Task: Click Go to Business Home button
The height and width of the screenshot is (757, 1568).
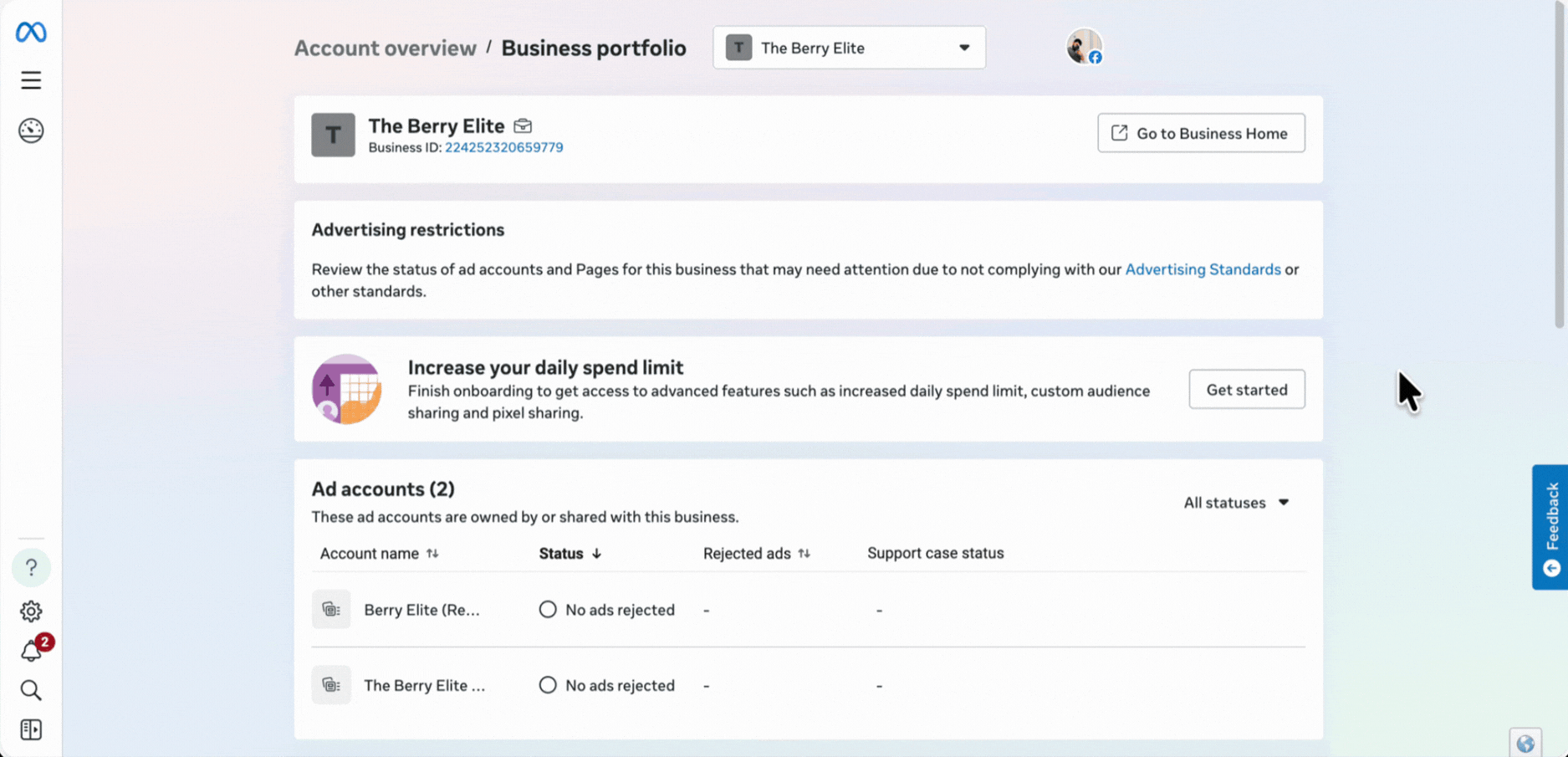Action: point(1201,133)
